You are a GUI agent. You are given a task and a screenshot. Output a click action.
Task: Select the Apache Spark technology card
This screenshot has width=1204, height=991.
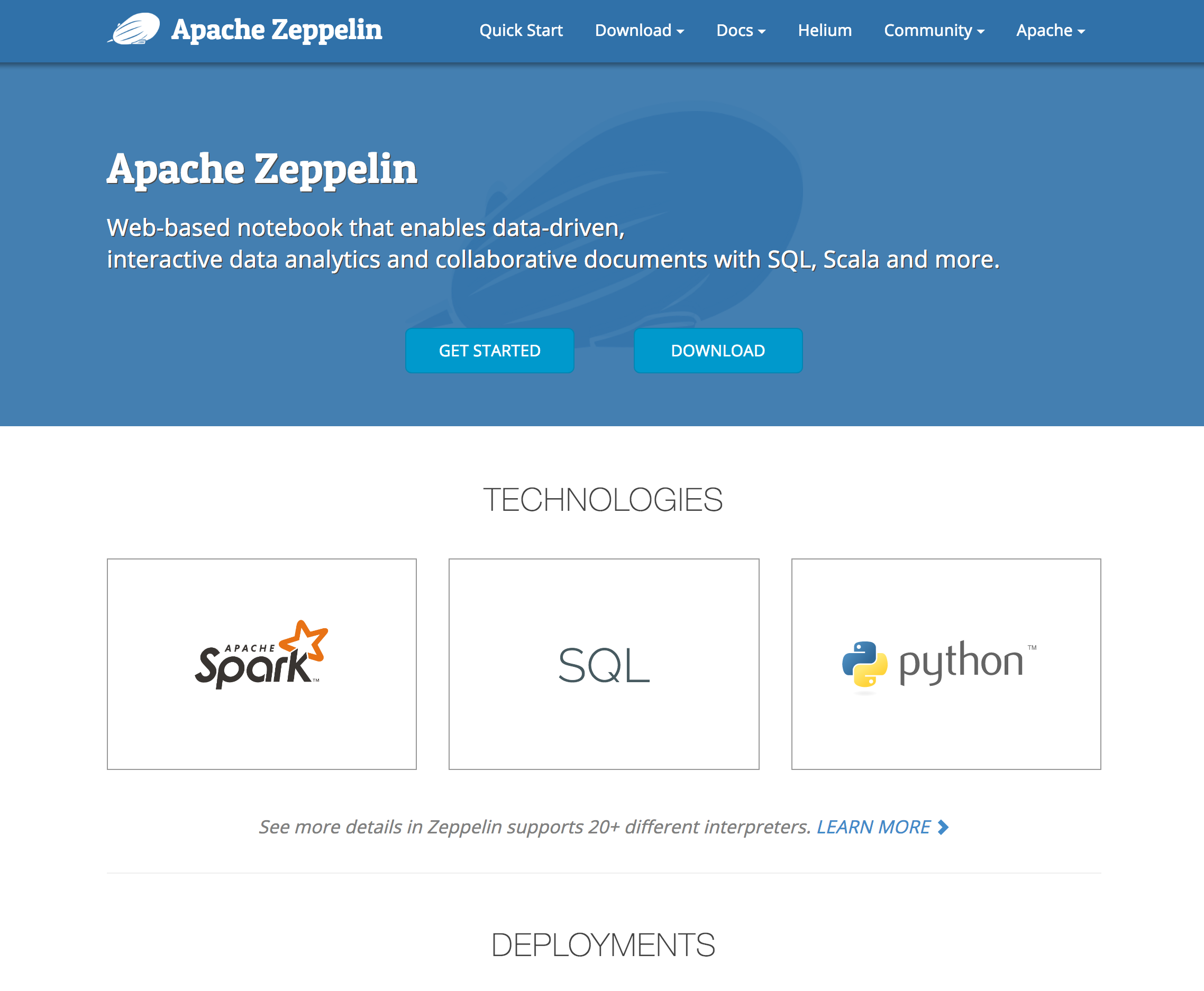tap(261, 664)
